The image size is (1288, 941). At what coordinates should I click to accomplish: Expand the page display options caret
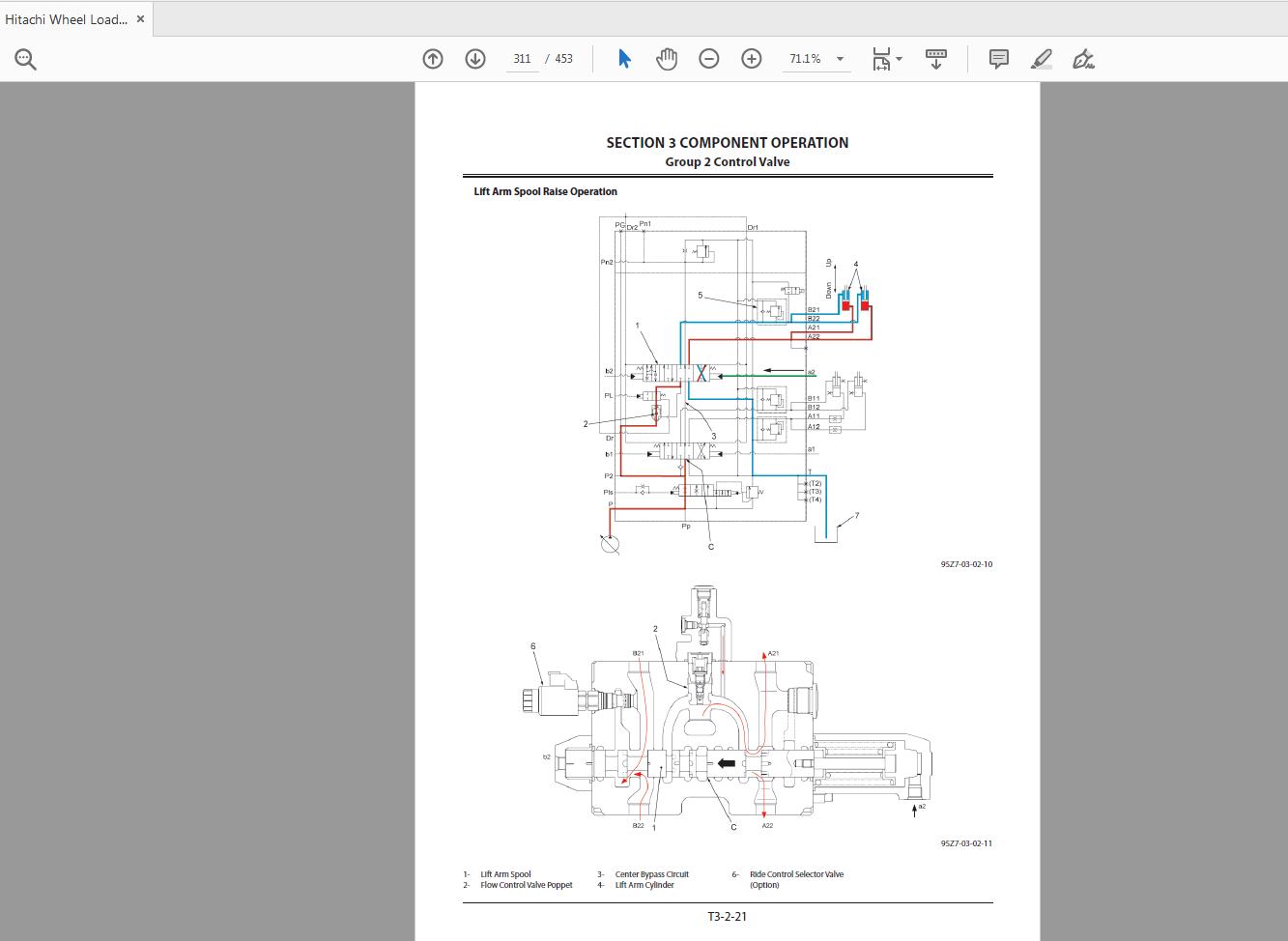(897, 59)
